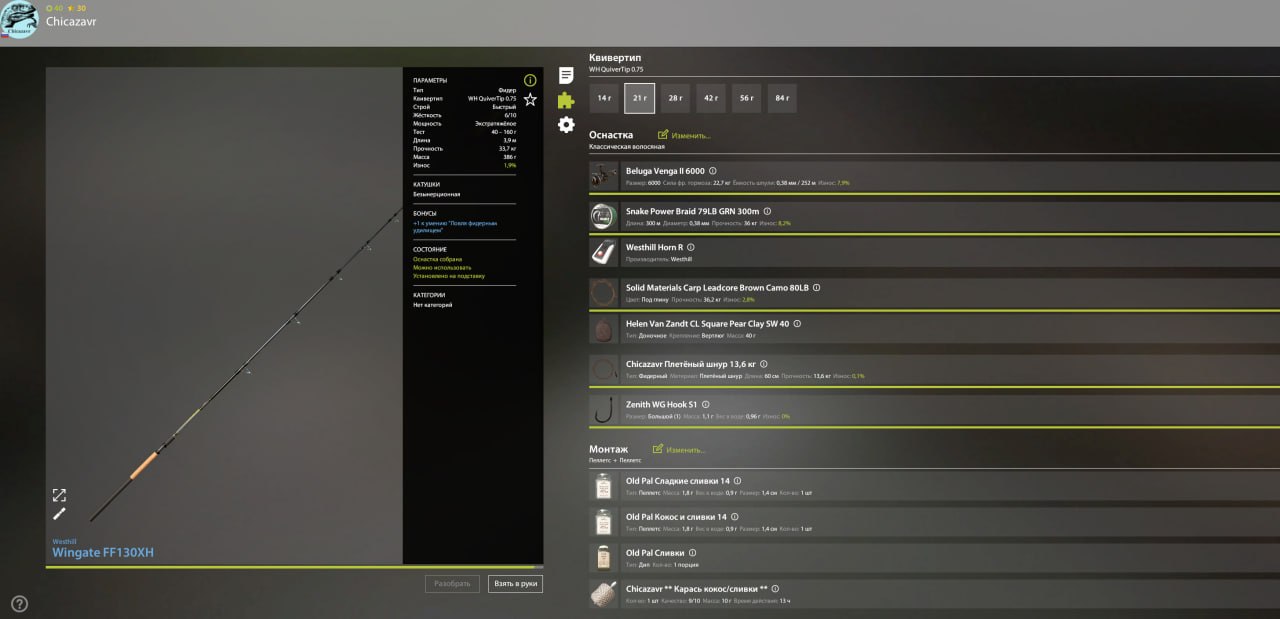Click the Snake Power Braid line thumbnail

[x=603, y=217]
